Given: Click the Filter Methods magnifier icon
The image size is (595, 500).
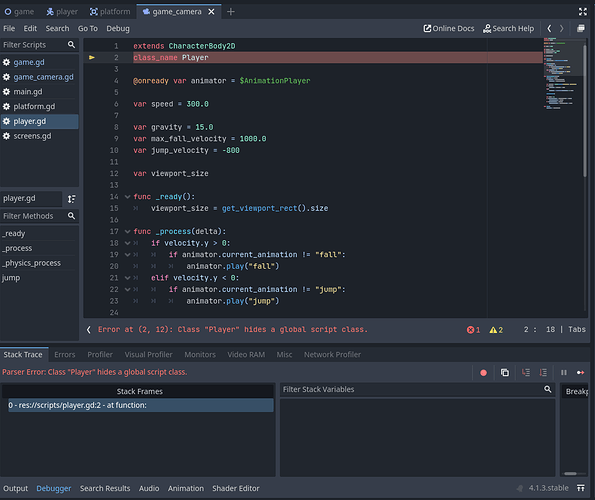Looking at the screenshot, I should click(x=71, y=216).
